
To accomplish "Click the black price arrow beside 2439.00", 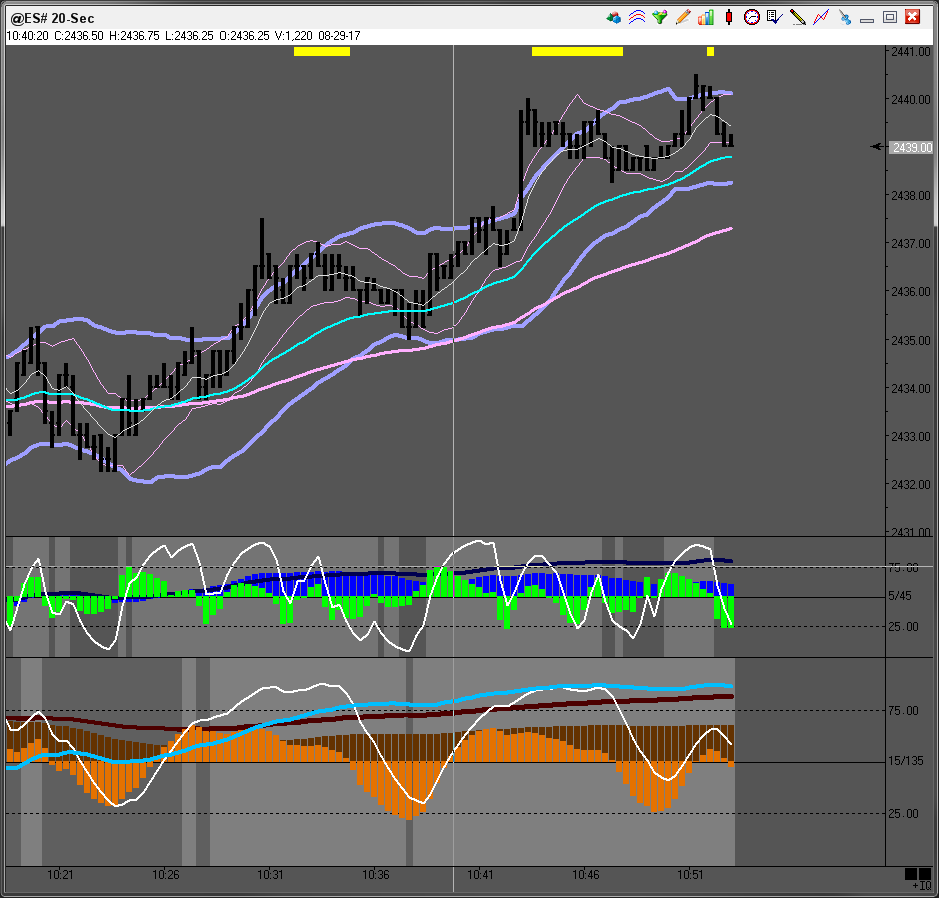I will click(878, 147).
